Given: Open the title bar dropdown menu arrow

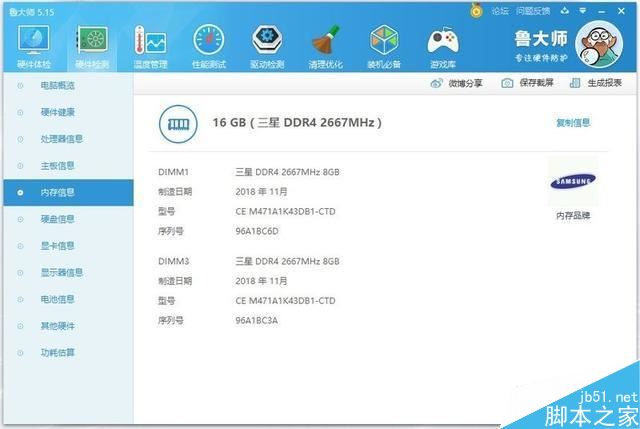Looking at the screenshot, I should 583,11.
